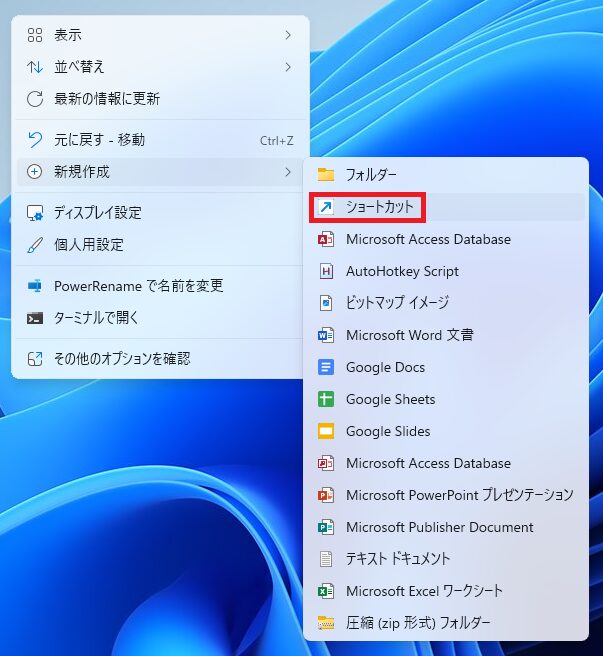This screenshot has width=603, height=656.
Task: Create a new Google Sheets file
Action: pyautogui.click(x=446, y=399)
